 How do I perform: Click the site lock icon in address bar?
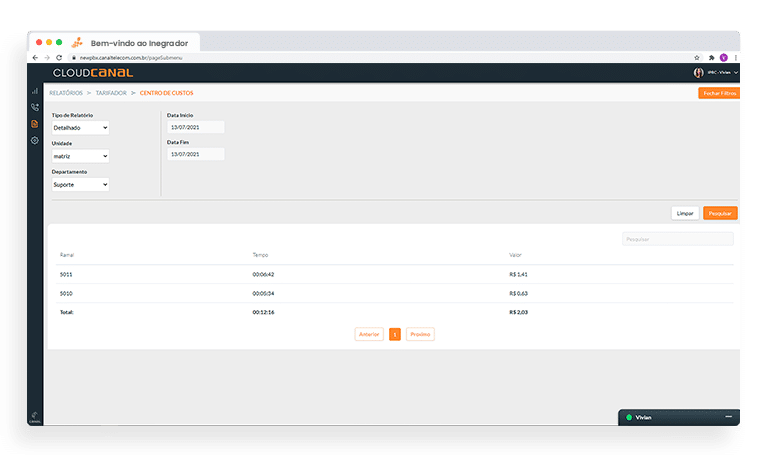[x=74, y=58]
